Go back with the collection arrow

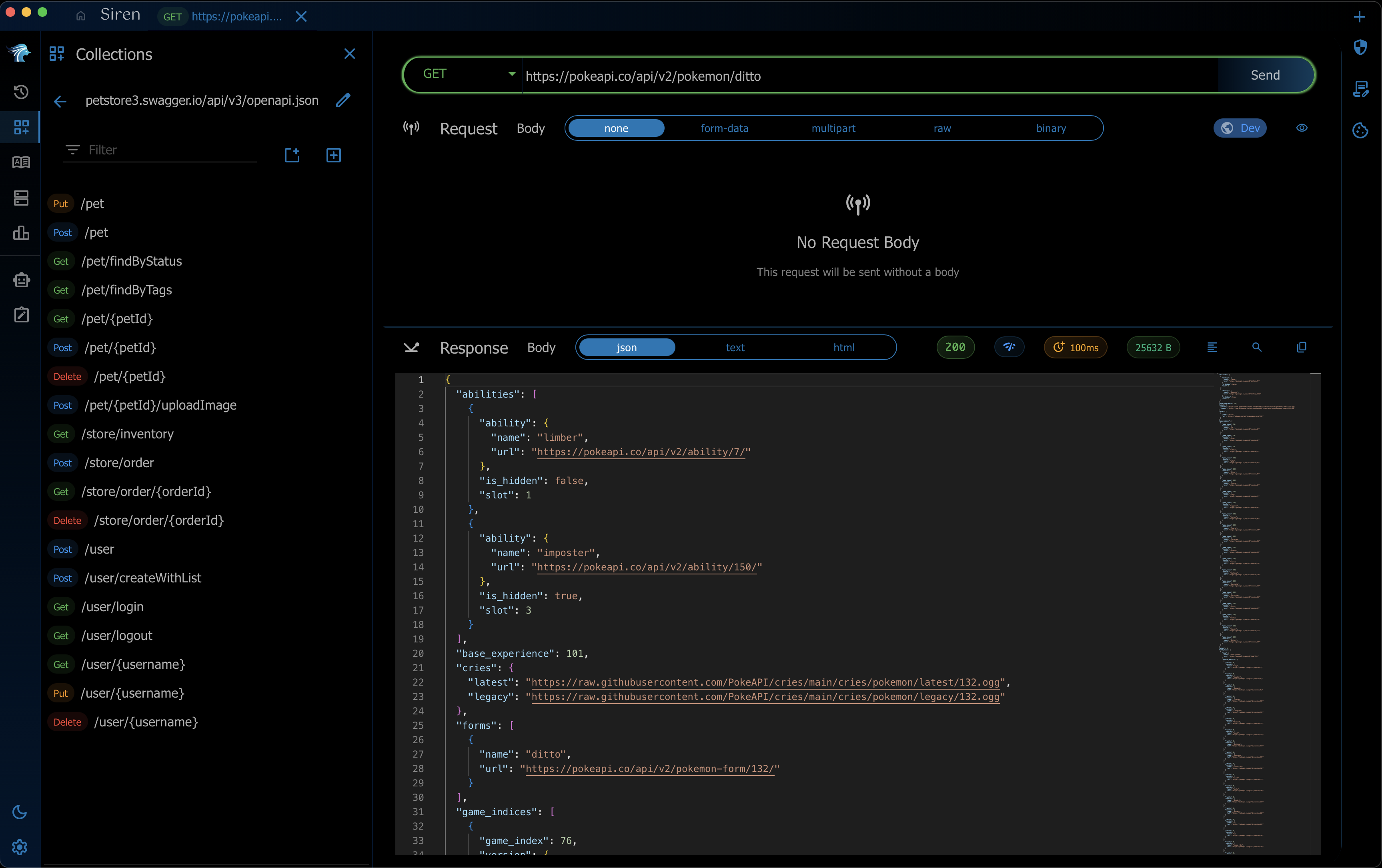click(60, 102)
